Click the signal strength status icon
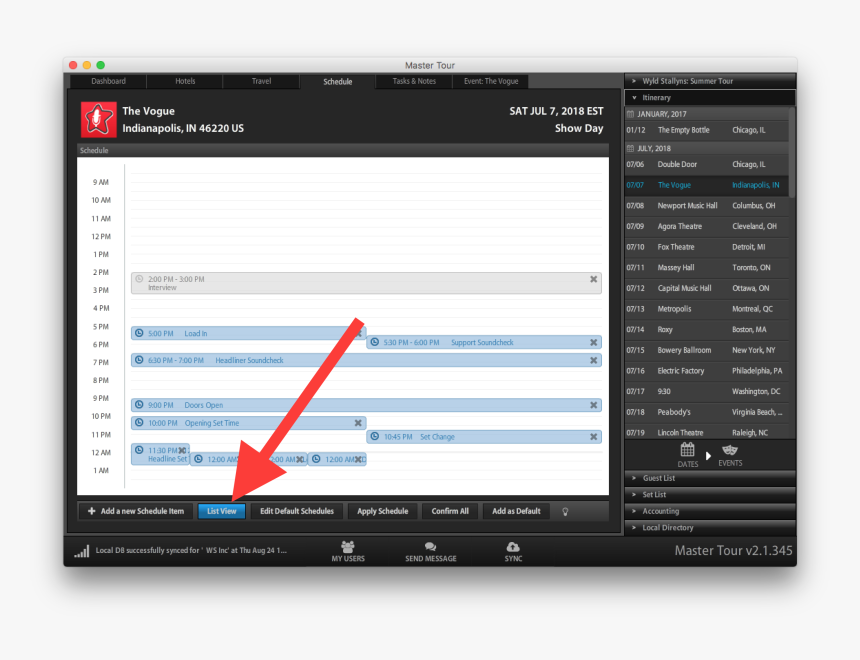Viewport: 860px width, 660px height. [82, 551]
